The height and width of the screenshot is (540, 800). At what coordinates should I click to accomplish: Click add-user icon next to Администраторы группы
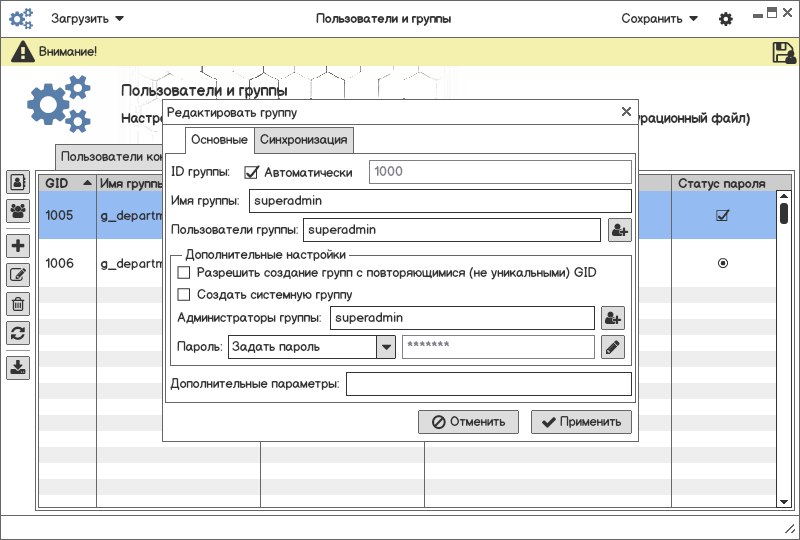point(612,318)
